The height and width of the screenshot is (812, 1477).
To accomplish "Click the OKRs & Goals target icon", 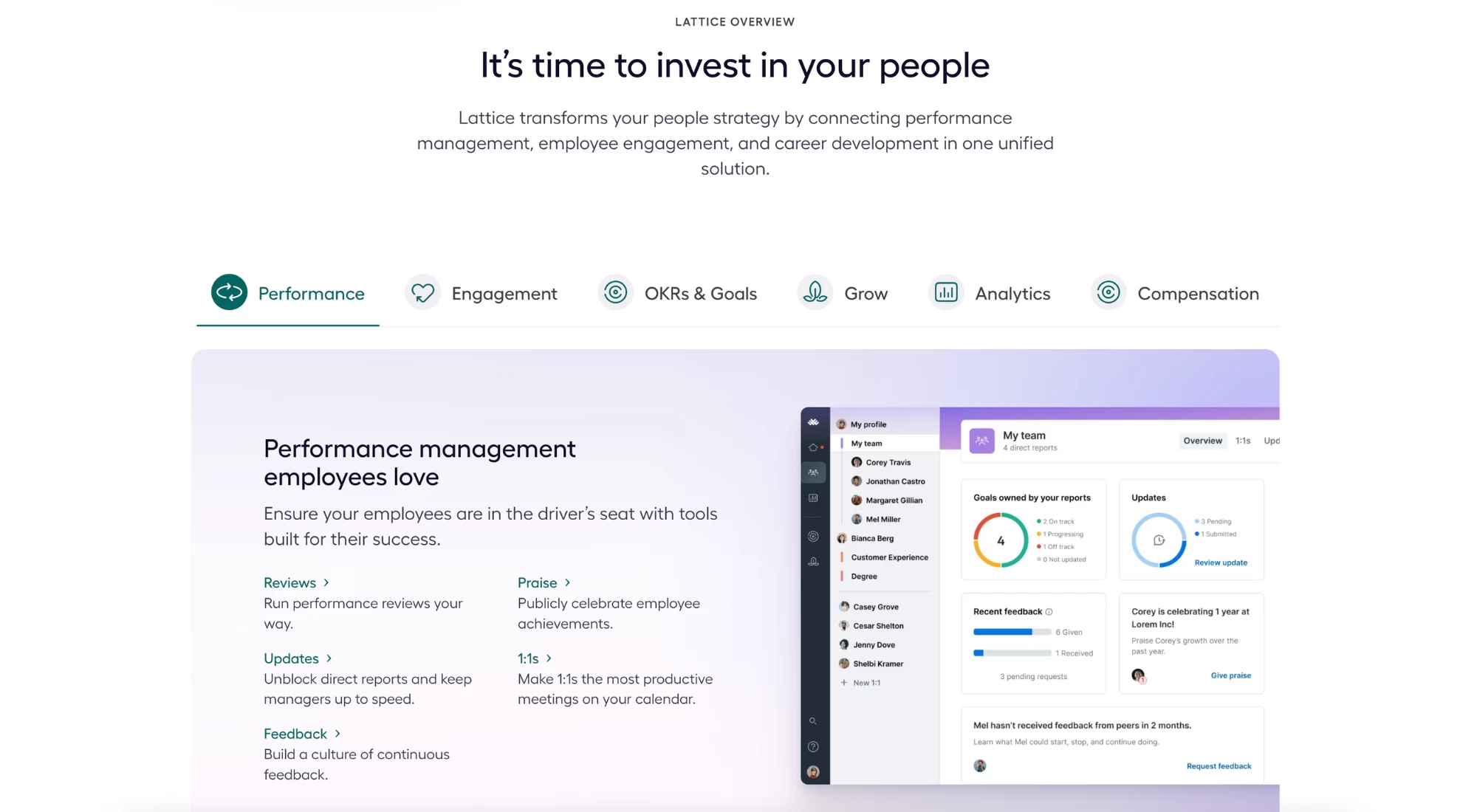I will coord(614,292).
